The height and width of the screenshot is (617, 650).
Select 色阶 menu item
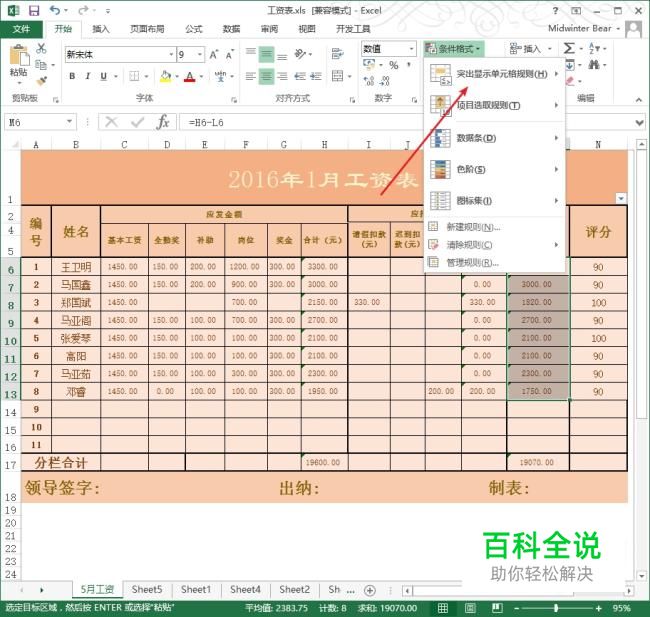pyautogui.click(x=495, y=169)
